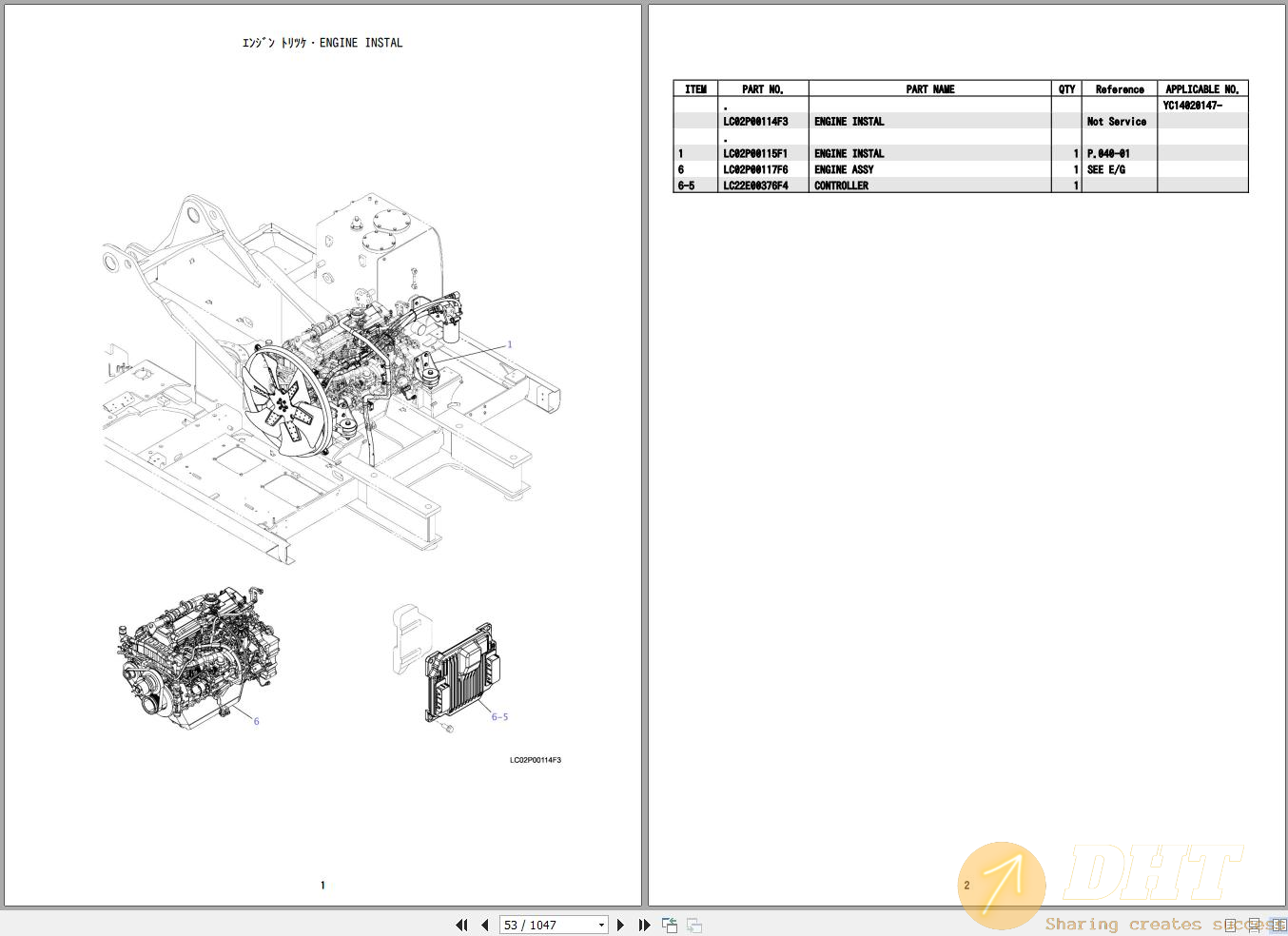Click the Not Service reference cell
Viewport: 1288px width, 936px height.
point(1117,122)
